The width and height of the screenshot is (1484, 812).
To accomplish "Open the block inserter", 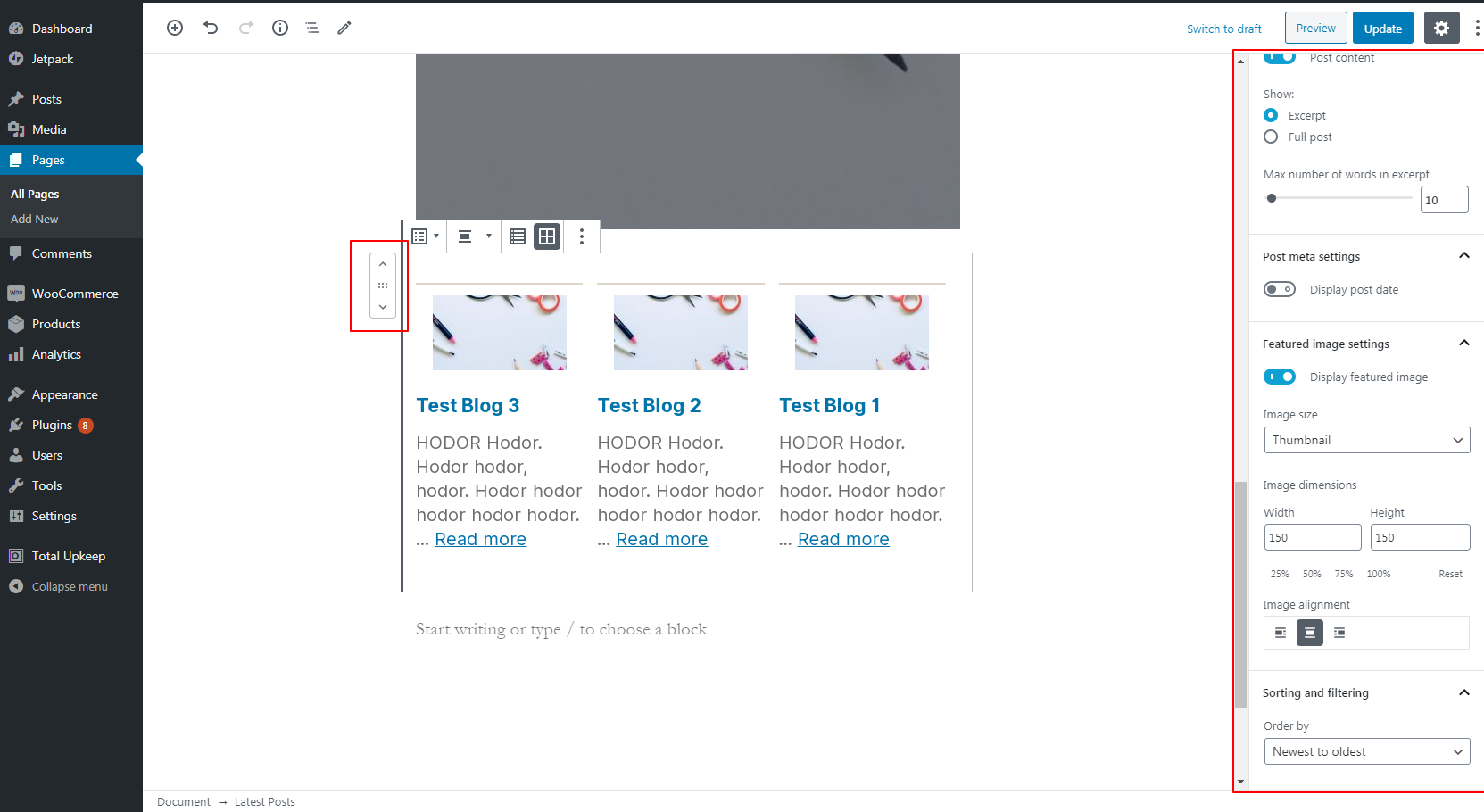I will coord(175,28).
